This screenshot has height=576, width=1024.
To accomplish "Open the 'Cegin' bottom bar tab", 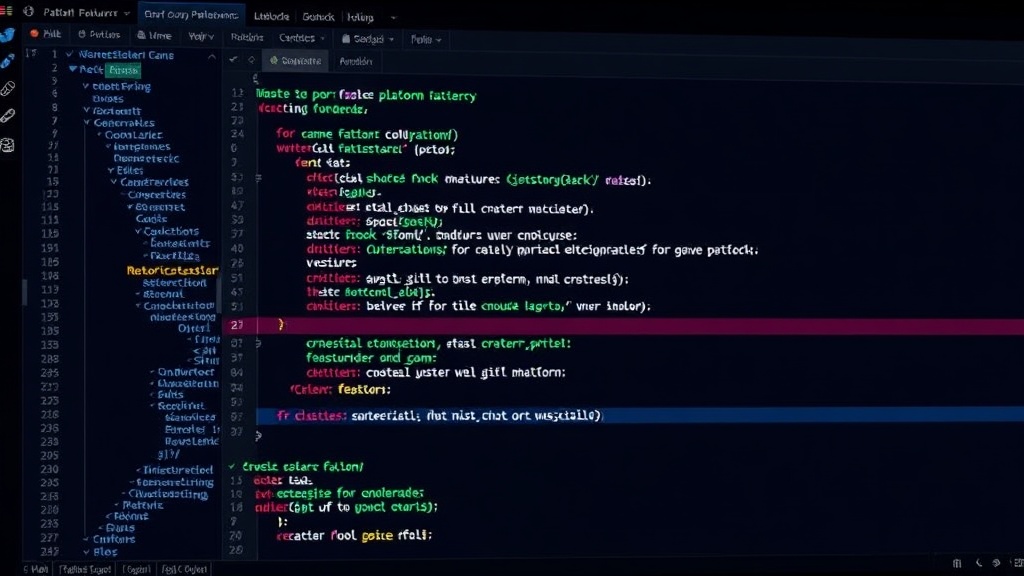I will tap(136, 569).
